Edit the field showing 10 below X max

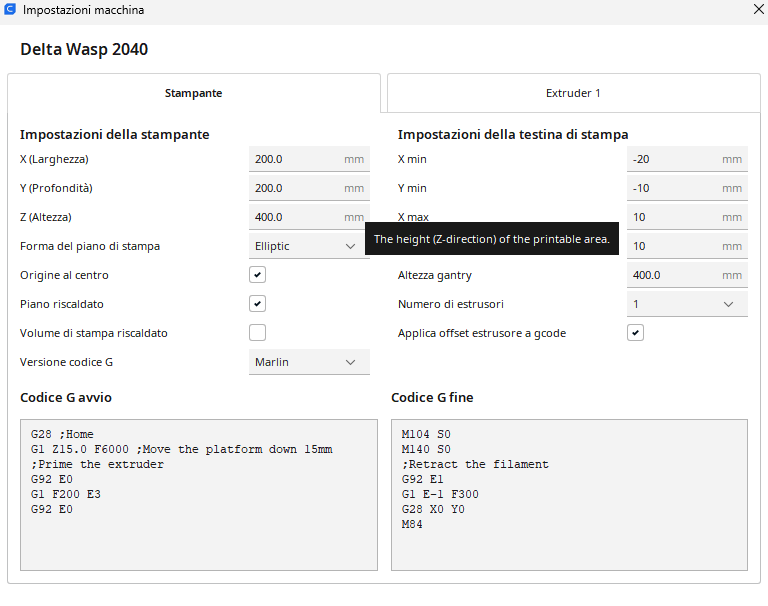pyautogui.click(x=687, y=246)
